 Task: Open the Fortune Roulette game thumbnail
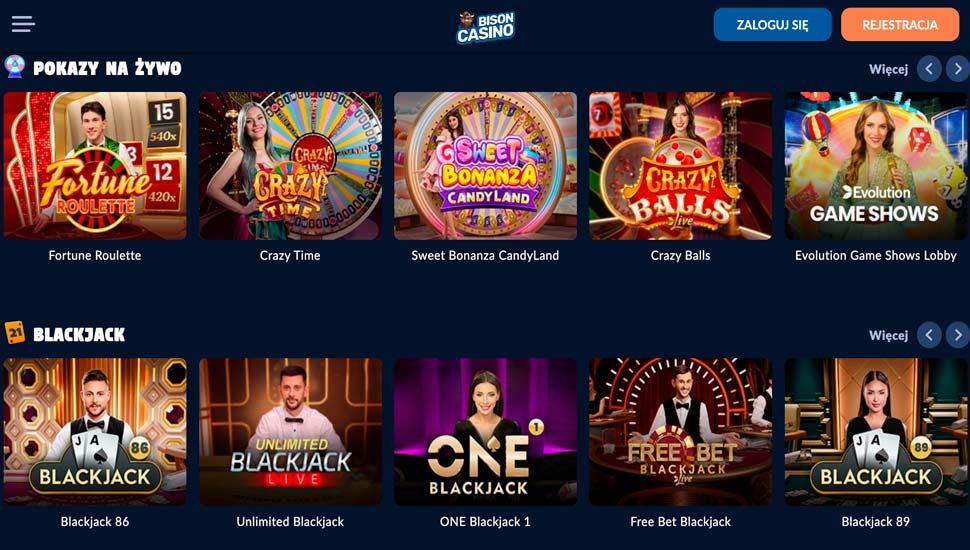coord(95,166)
